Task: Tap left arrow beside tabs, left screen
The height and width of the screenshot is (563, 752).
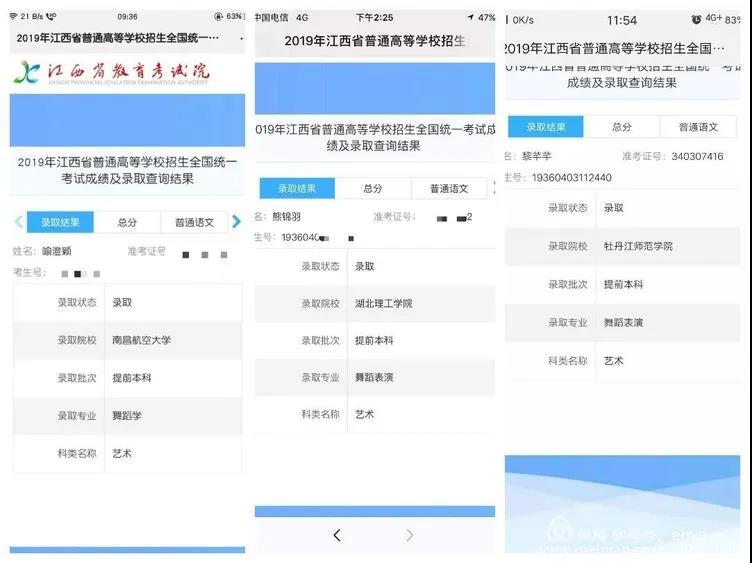Action: 19,222
